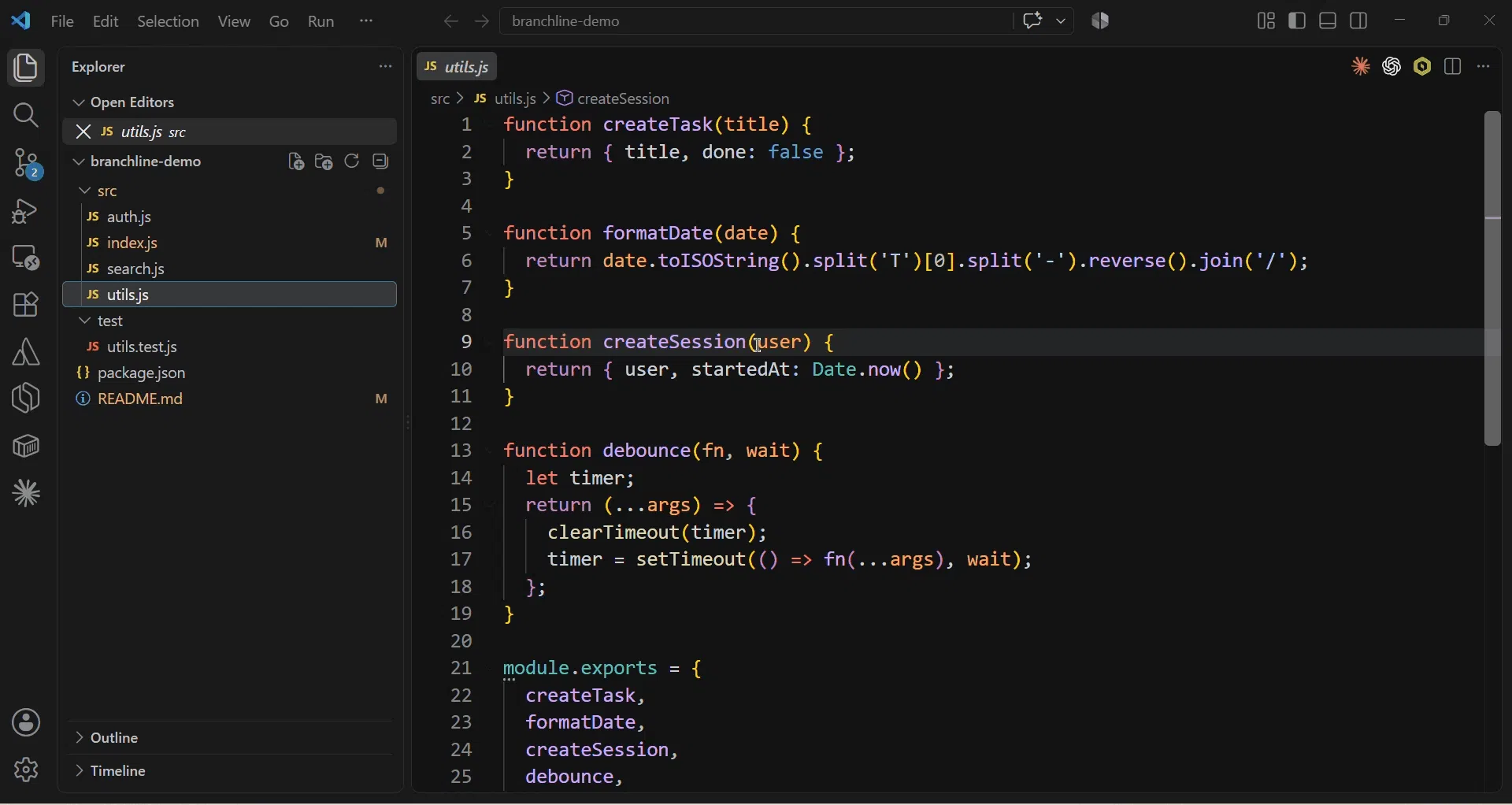Click New Folder icon in explorer
The image size is (1512, 805).
pos(324,162)
